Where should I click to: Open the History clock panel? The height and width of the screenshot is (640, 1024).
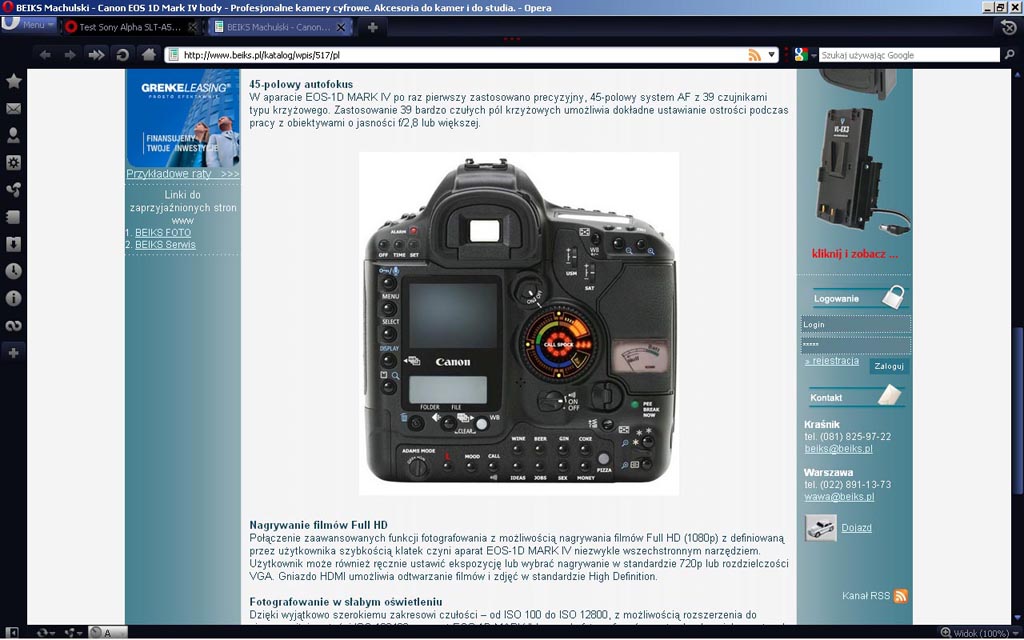point(13,271)
